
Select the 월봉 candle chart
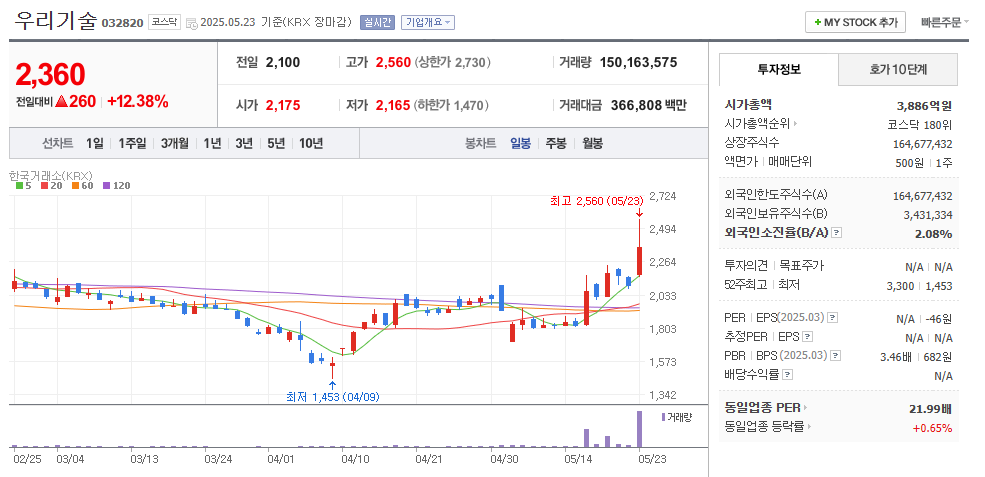[x=592, y=143]
